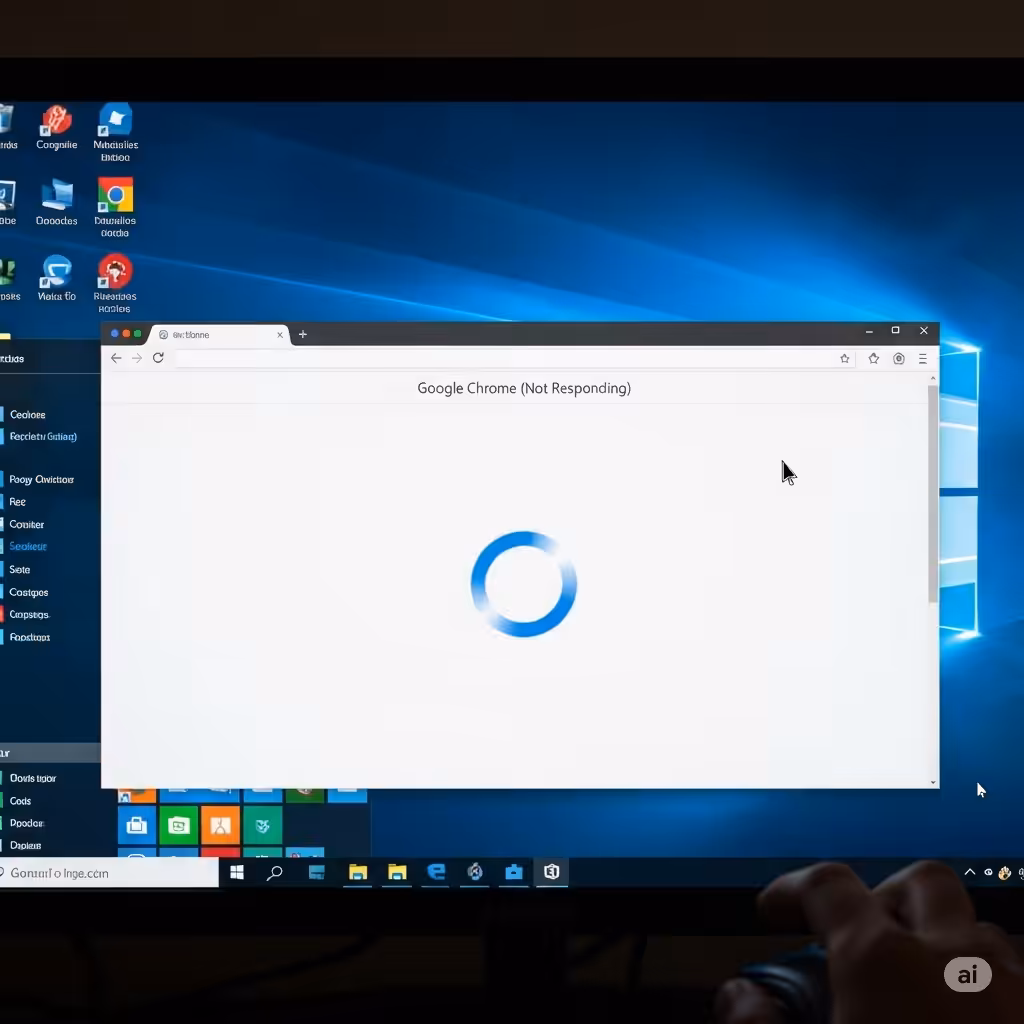Open the red 'Cougniie' desktop icon
This screenshot has height=1024, width=1024.
tap(56, 128)
